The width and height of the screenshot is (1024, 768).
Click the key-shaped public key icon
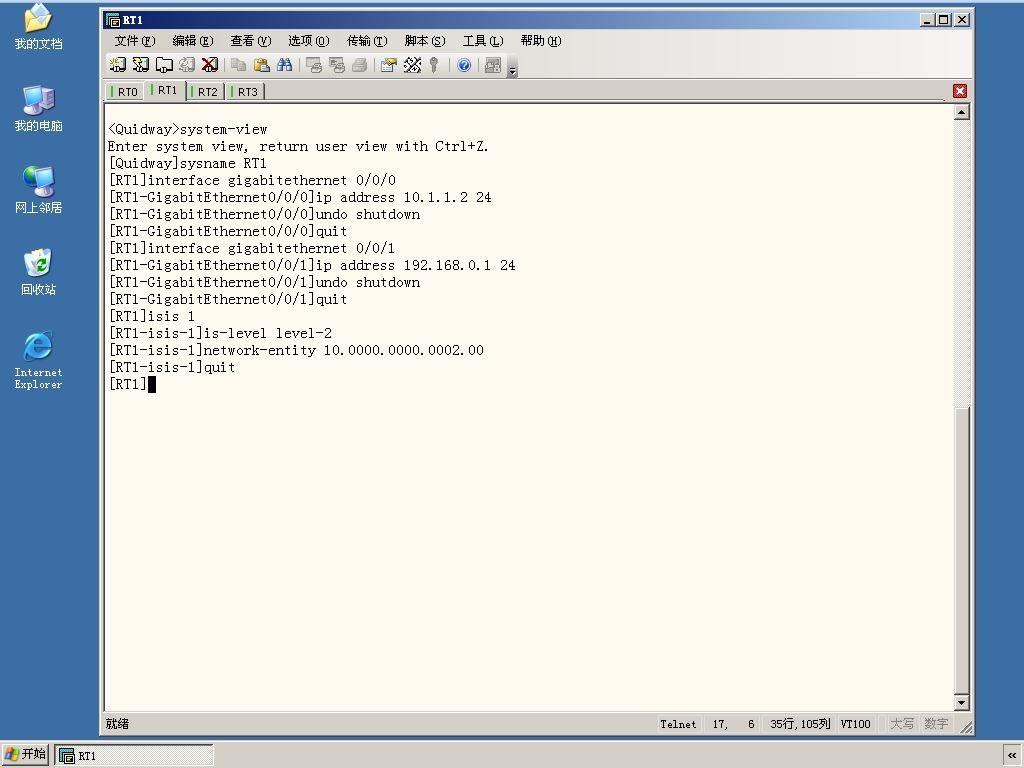point(434,65)
